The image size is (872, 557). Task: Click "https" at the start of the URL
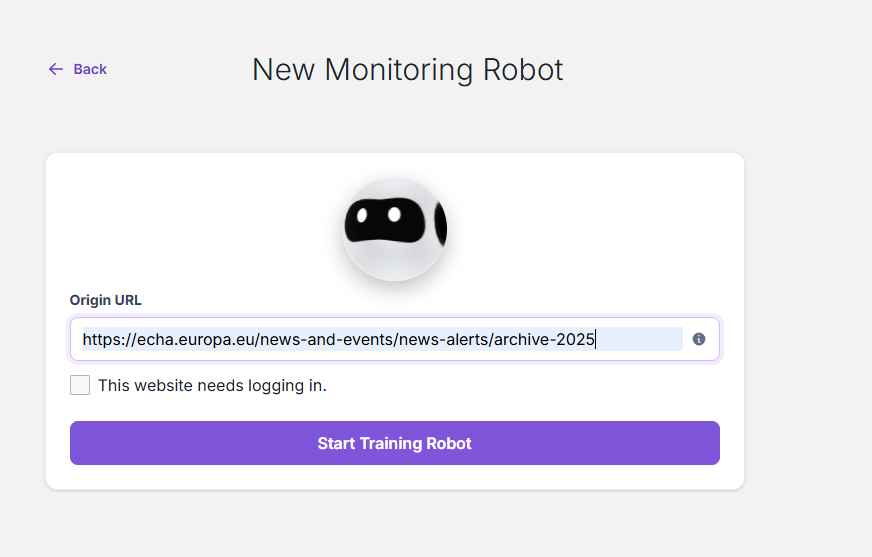102,339
